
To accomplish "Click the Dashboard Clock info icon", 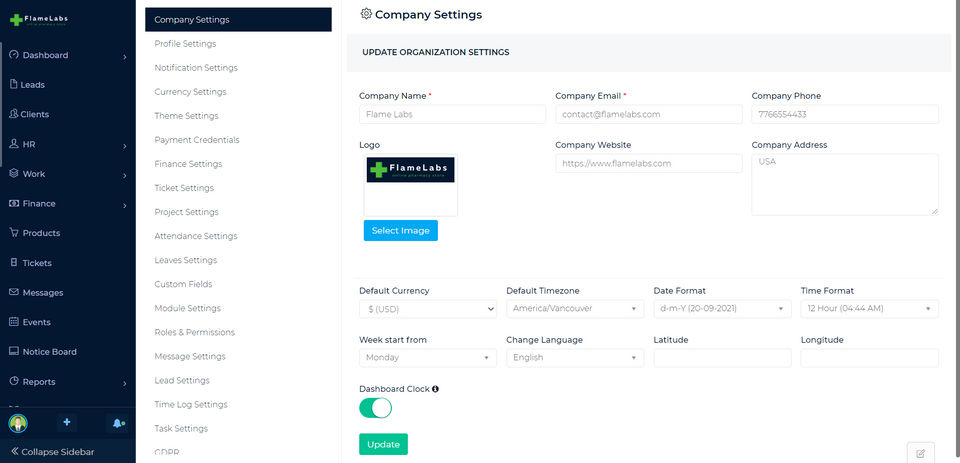I will (435, 389).
